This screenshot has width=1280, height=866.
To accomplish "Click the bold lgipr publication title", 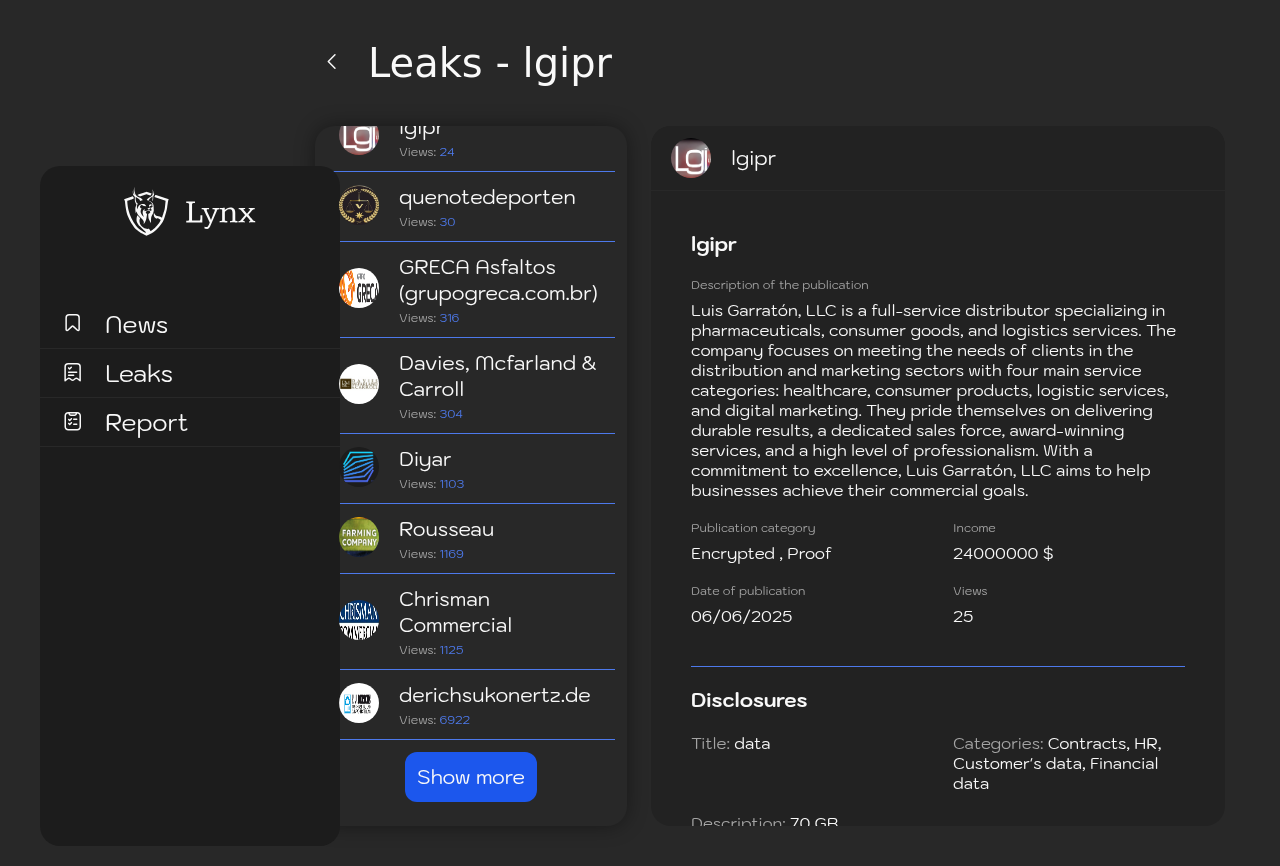I will 713,245.
